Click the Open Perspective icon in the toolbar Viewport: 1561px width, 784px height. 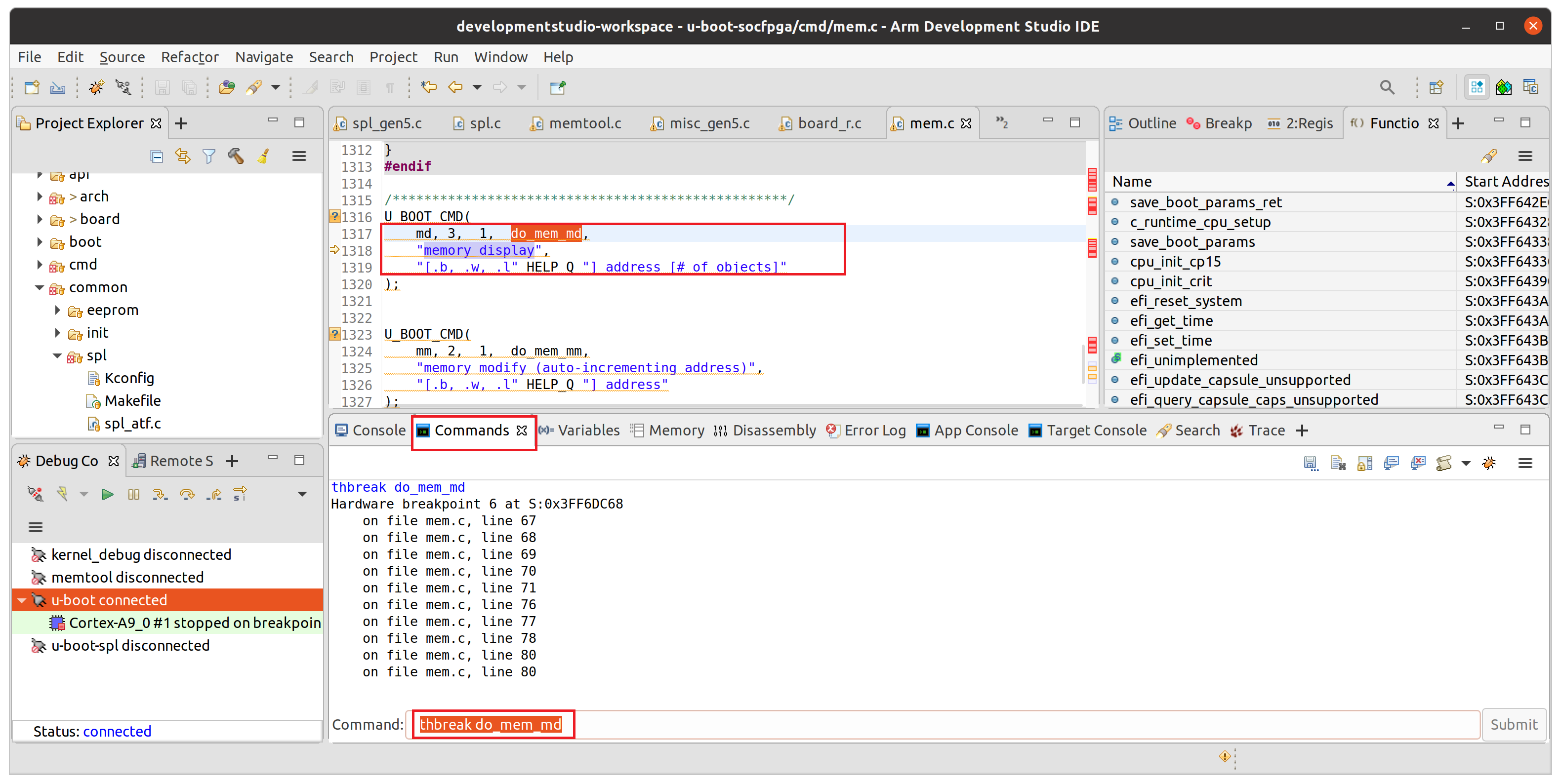point(1436,87)
